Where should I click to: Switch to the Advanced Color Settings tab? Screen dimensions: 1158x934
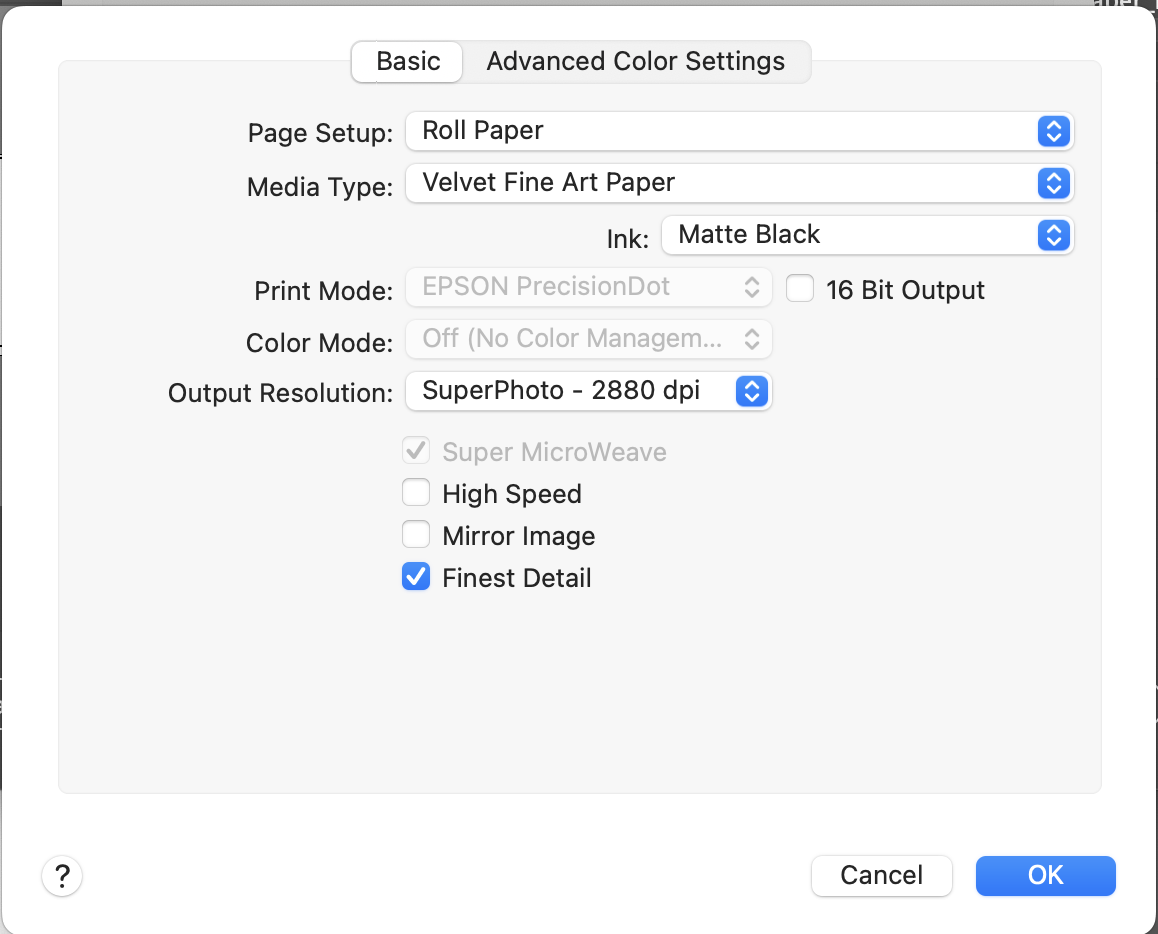click(635, 61)
